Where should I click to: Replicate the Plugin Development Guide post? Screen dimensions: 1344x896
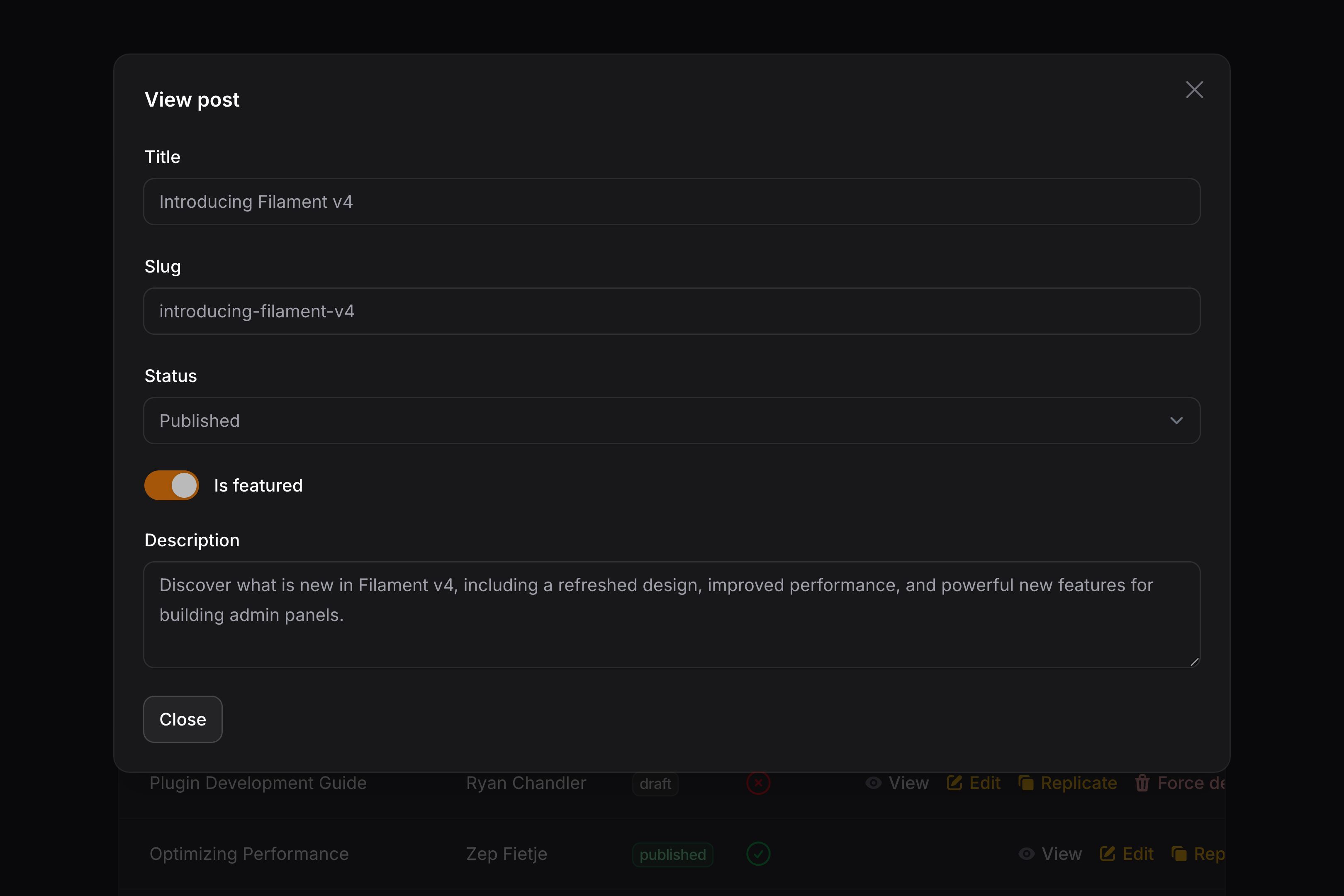1067,783
